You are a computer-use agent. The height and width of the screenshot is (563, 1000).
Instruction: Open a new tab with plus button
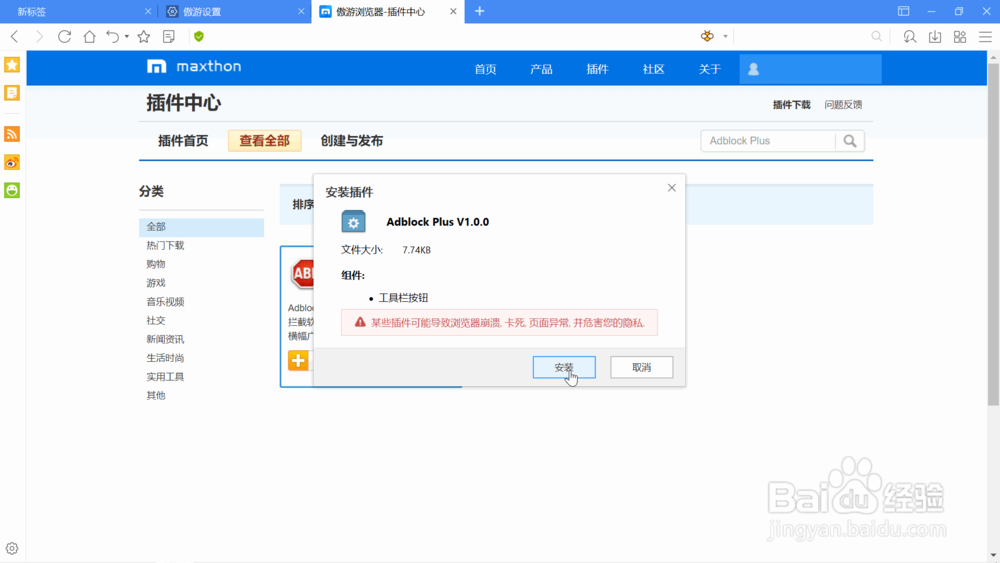click(x=480, y=11)
